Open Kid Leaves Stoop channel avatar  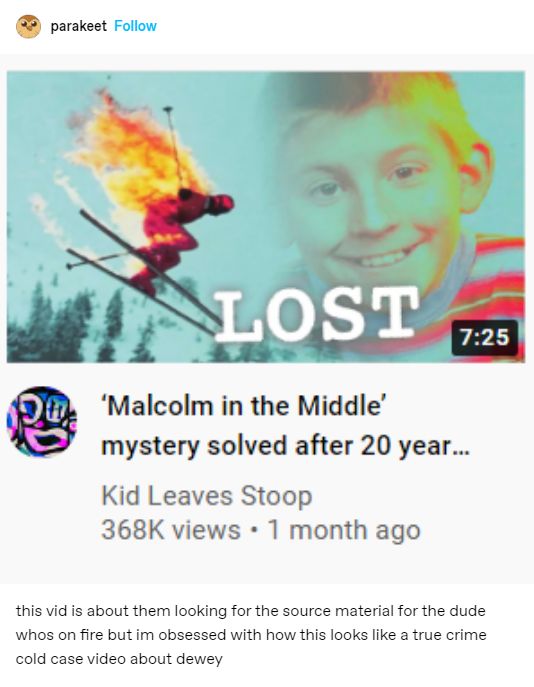[x=42, y=421]
